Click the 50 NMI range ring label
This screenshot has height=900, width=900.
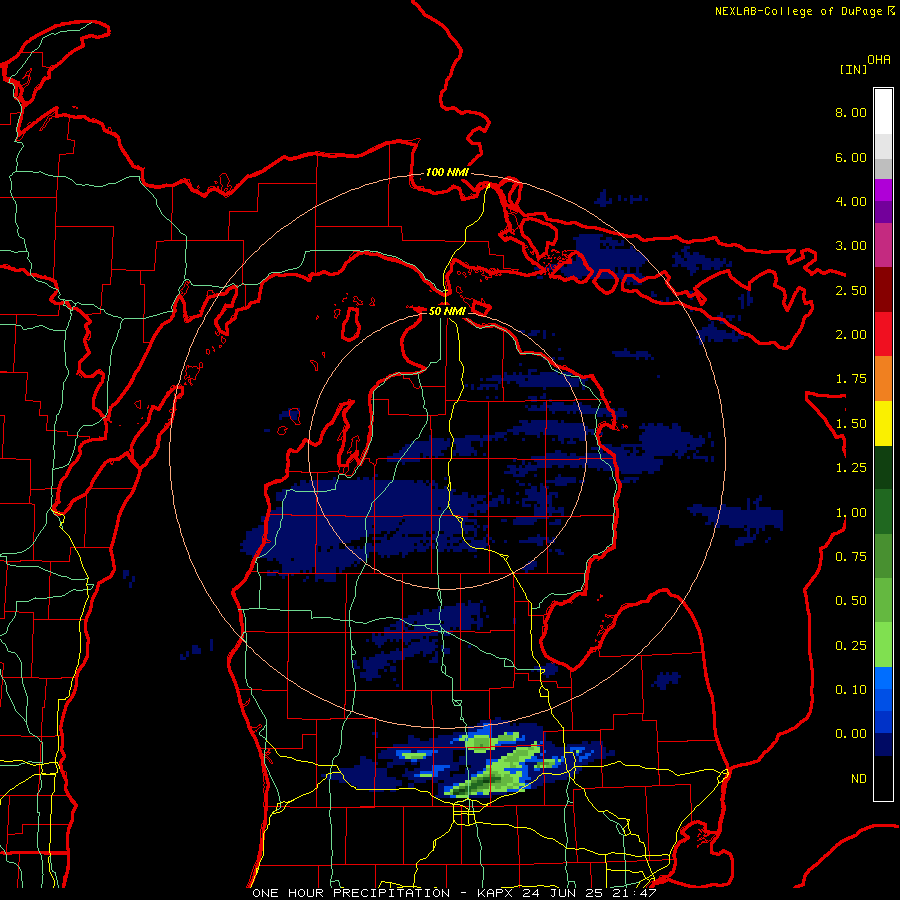(447, 311)
